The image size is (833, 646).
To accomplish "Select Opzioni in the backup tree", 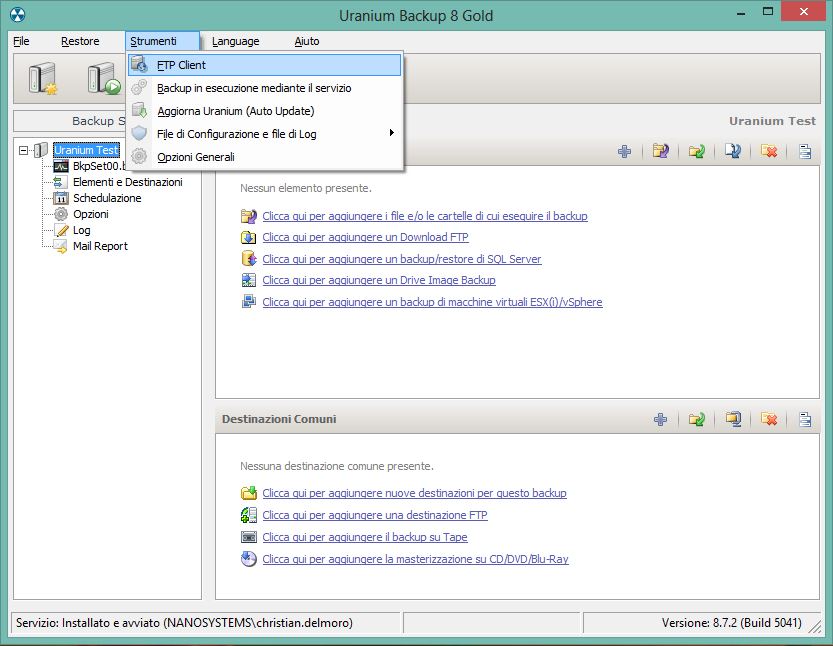I will click(x=91, y=214).
